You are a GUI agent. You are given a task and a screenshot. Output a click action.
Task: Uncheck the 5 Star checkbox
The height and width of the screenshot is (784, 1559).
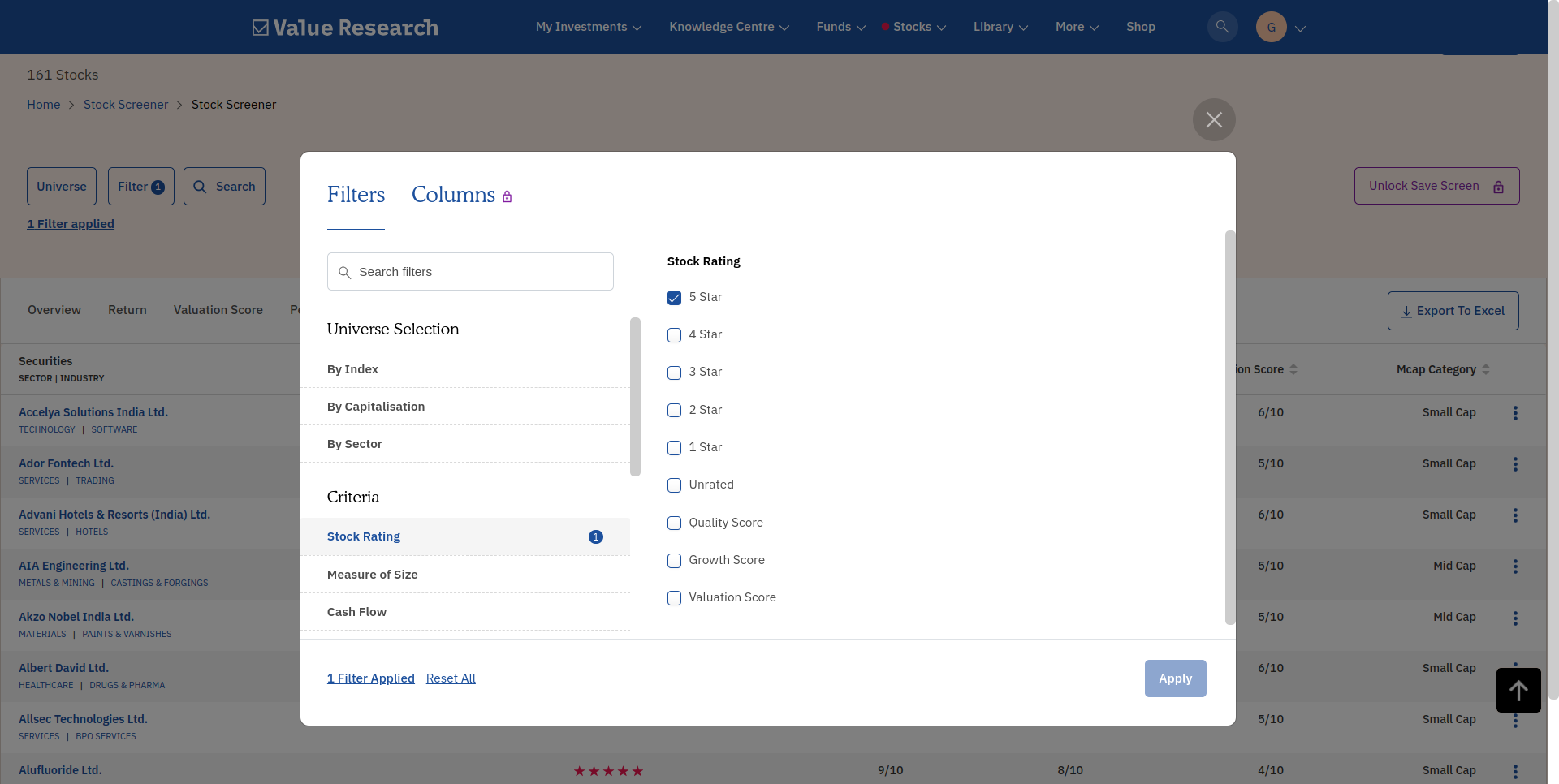click(x=674, y=298)
